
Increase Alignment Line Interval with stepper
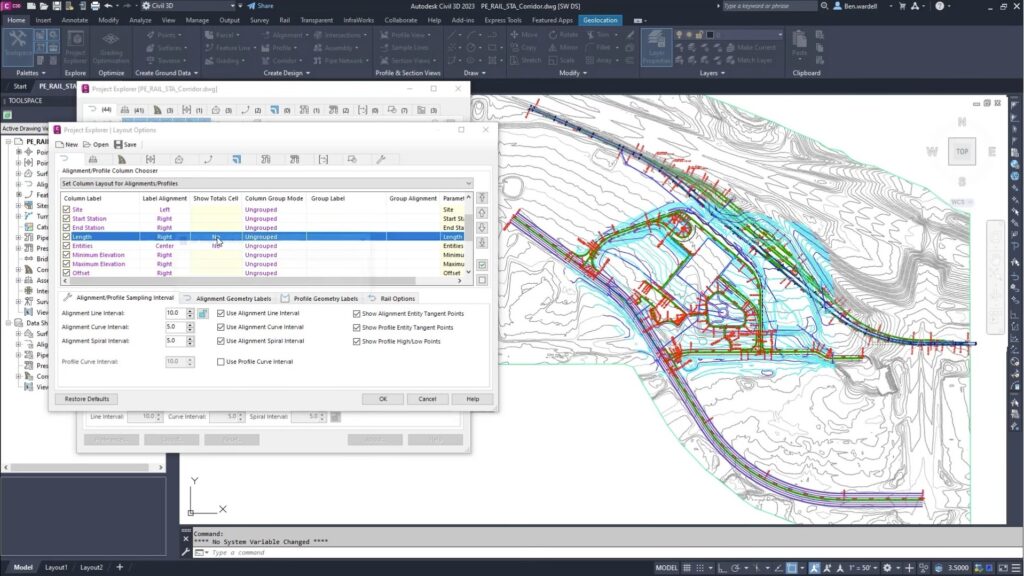190,311
